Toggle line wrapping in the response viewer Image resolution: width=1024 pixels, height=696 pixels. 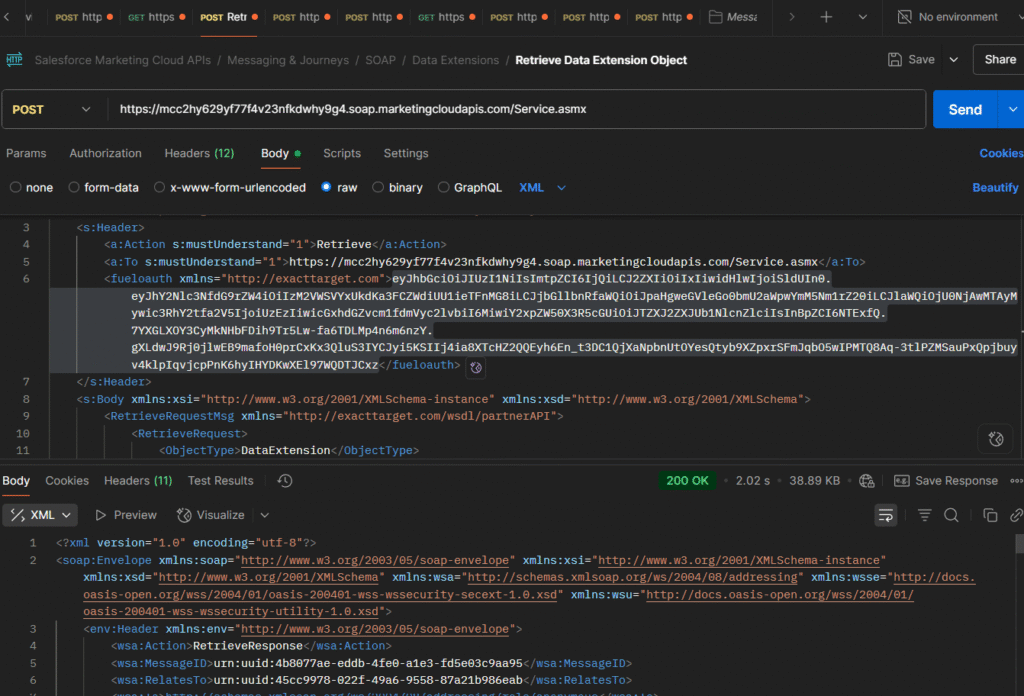886,514
